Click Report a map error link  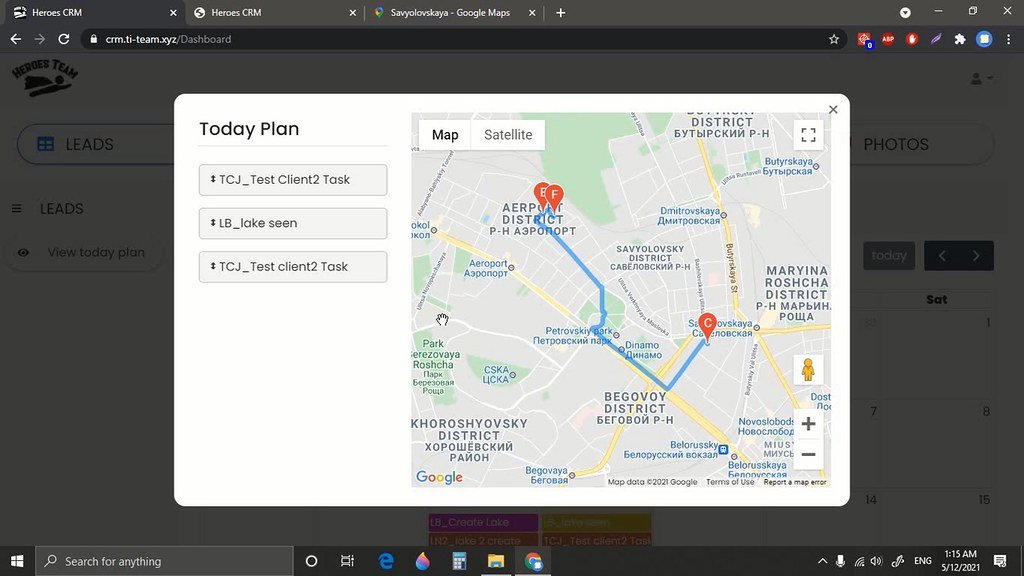pyautogui.click(x=795, y=482)
